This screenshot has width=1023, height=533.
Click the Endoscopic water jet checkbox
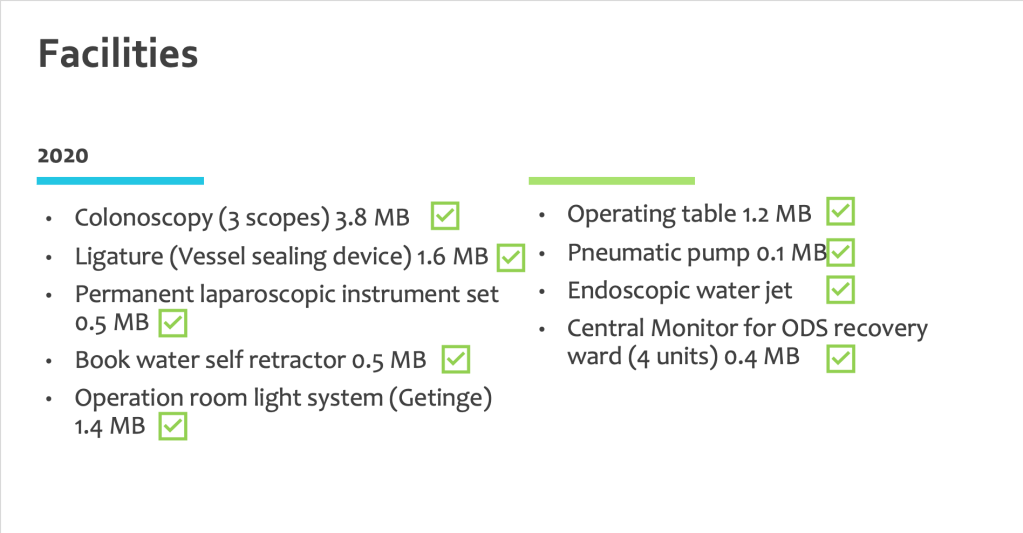pyautogui.click(x=841, y=290)
